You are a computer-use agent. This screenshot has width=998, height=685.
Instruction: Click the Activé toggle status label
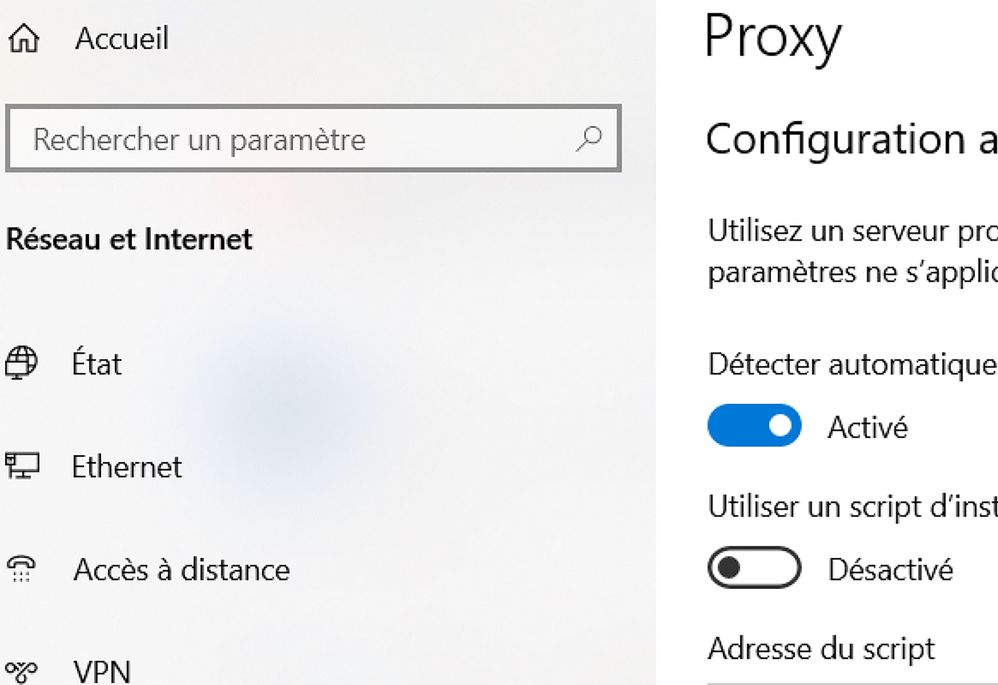(868, 428)
